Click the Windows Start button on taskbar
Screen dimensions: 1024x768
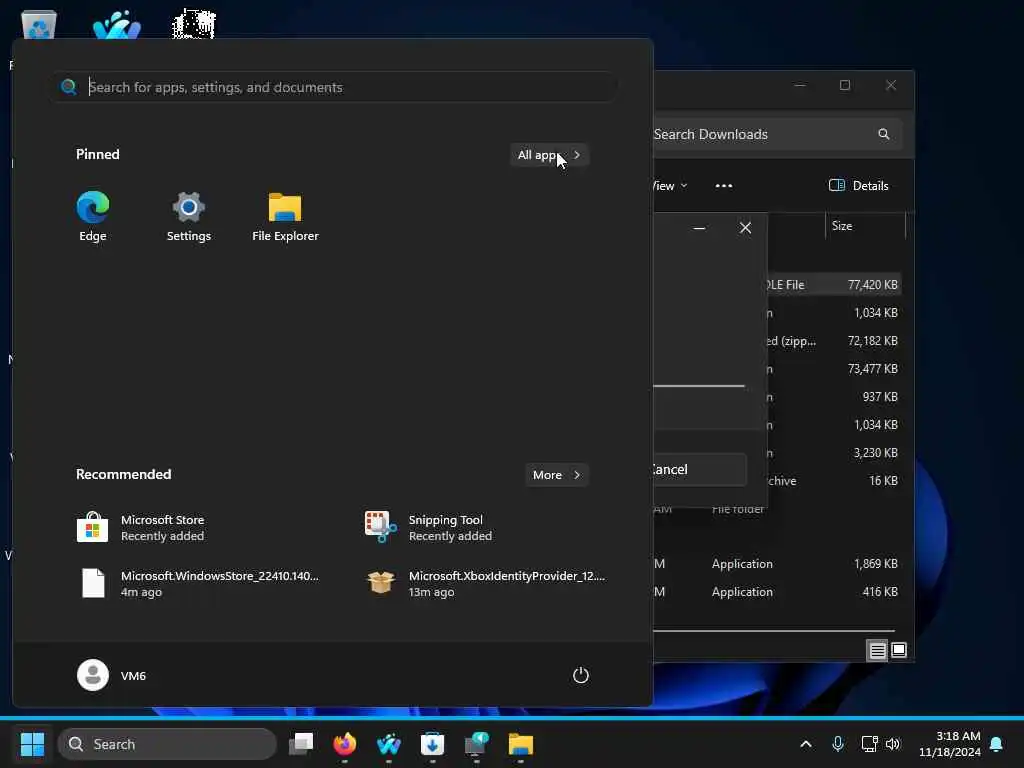point(32,744)
